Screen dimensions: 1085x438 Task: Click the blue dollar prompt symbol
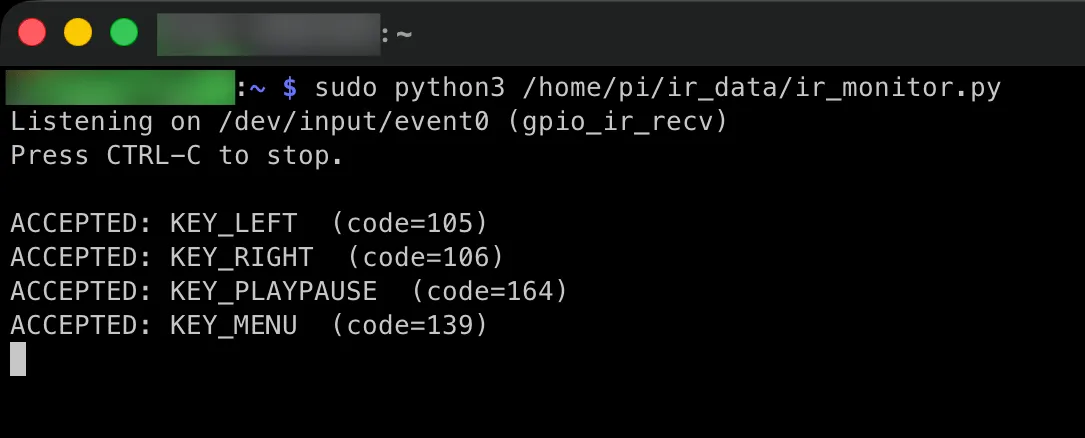click(290, 88)
